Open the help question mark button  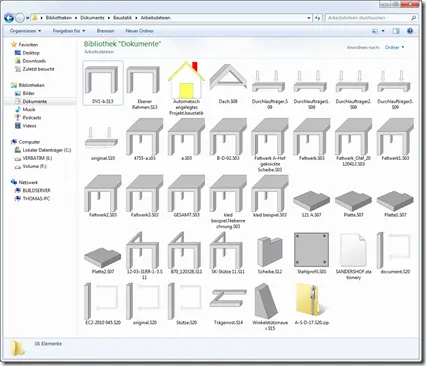point(410,31)
